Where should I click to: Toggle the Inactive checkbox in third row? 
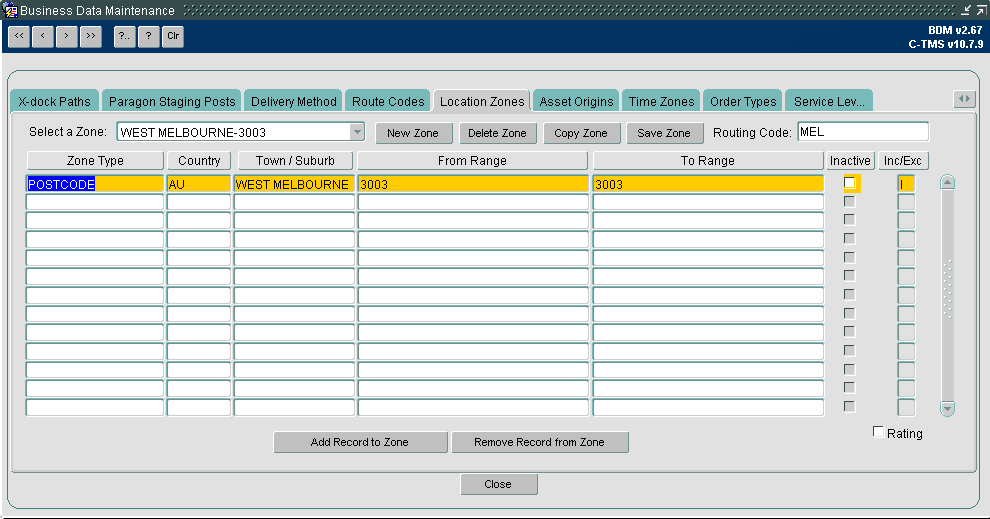click(850, 220)
